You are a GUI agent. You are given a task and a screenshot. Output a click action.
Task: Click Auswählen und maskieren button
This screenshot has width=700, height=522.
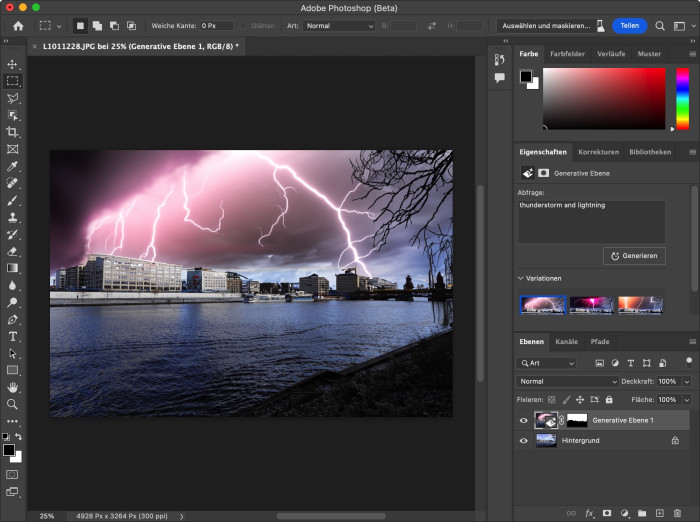[546, 26]
